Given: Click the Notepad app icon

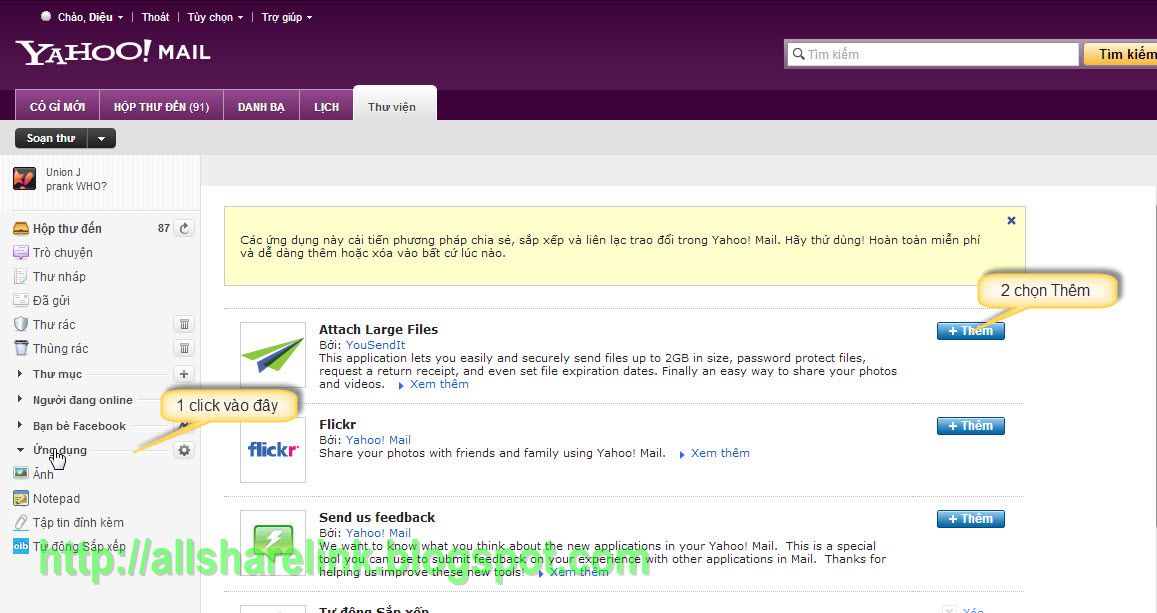Looking at the screenshot, I should click(21, 499).
